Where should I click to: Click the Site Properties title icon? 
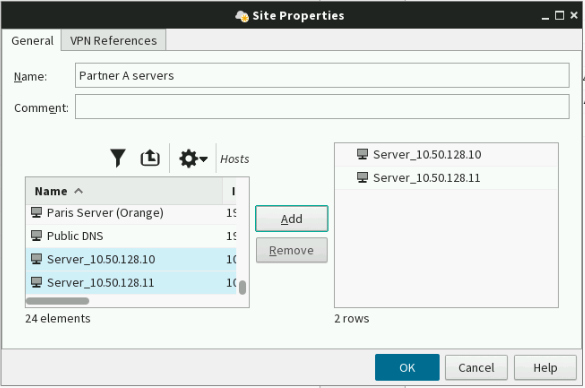click(x=242, y=16)
